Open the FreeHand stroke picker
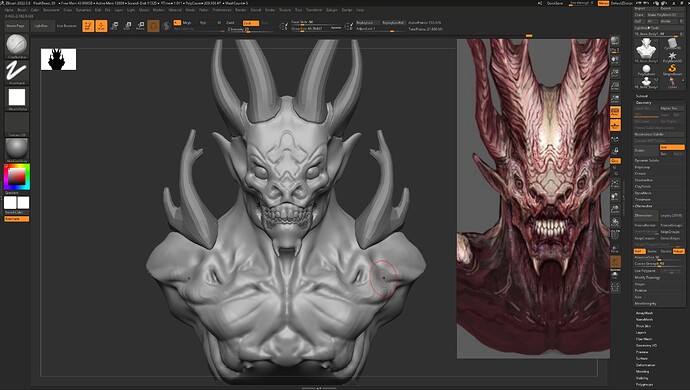 click(x=17, y=72)
